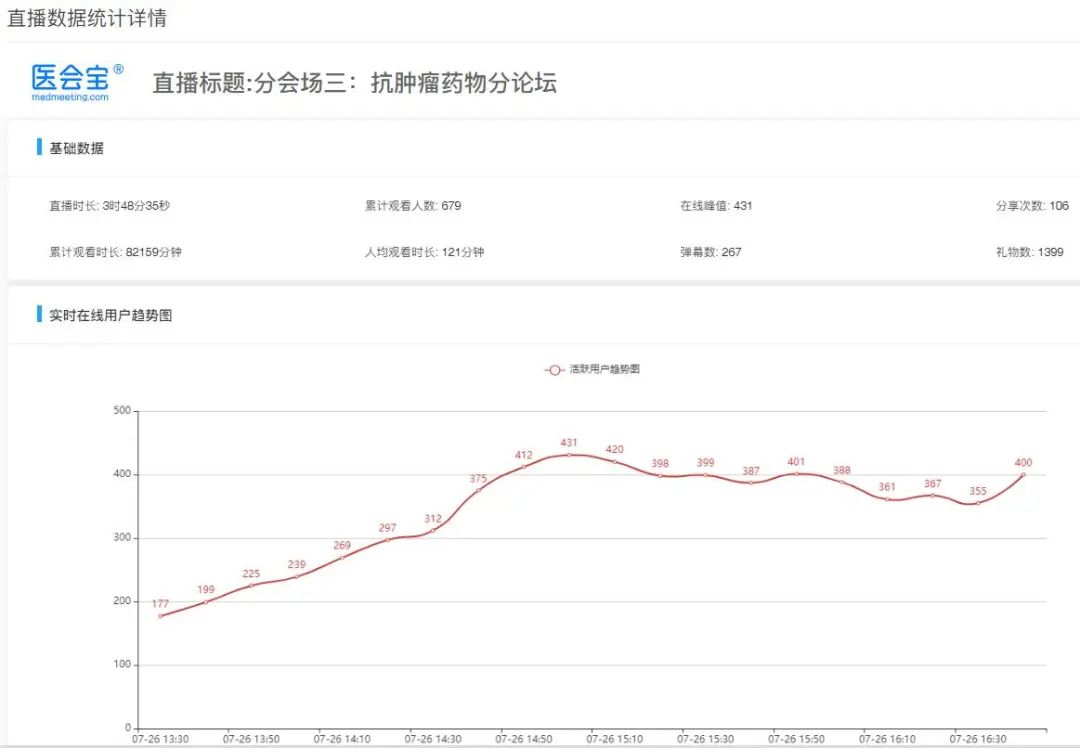Toggle the 活跃用户趋势图 legend marker
Viewport: 1080px width, 748px height.
pyautogui.click(x=554, y=370)
